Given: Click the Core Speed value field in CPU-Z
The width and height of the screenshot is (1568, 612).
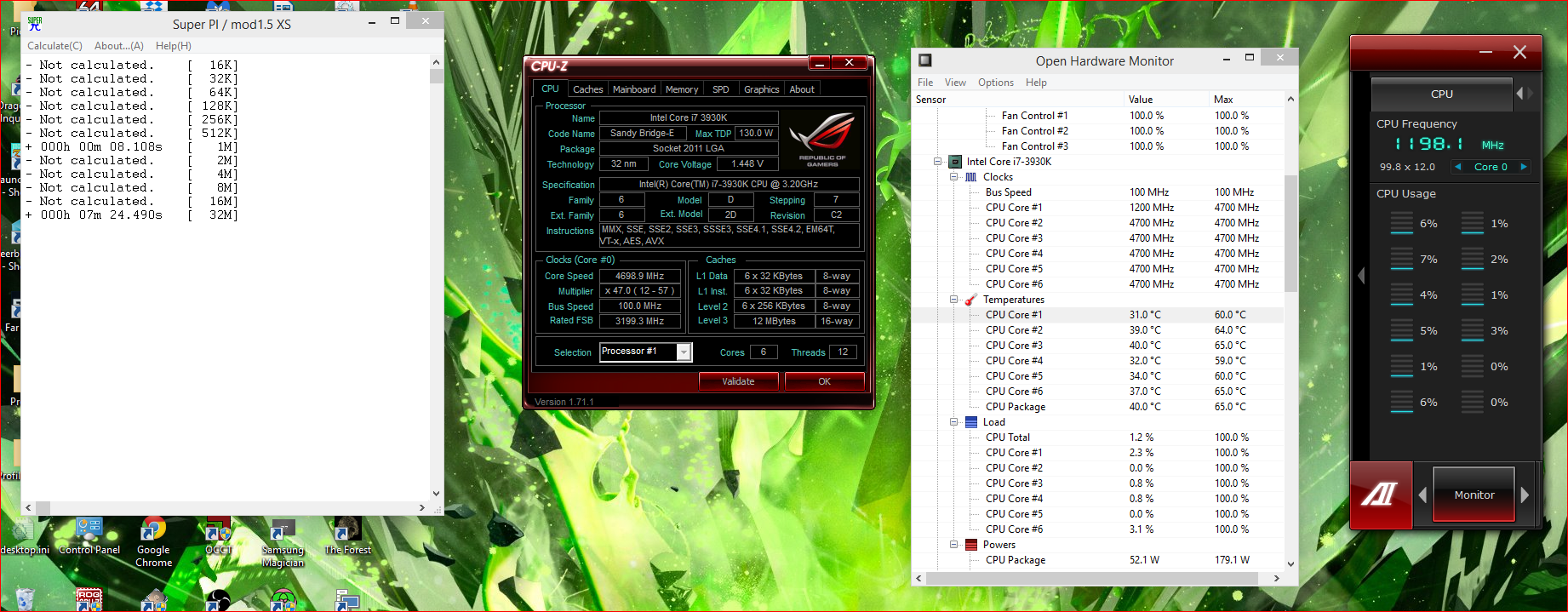Looking at the screenshot, I should [x=640, y=276].
